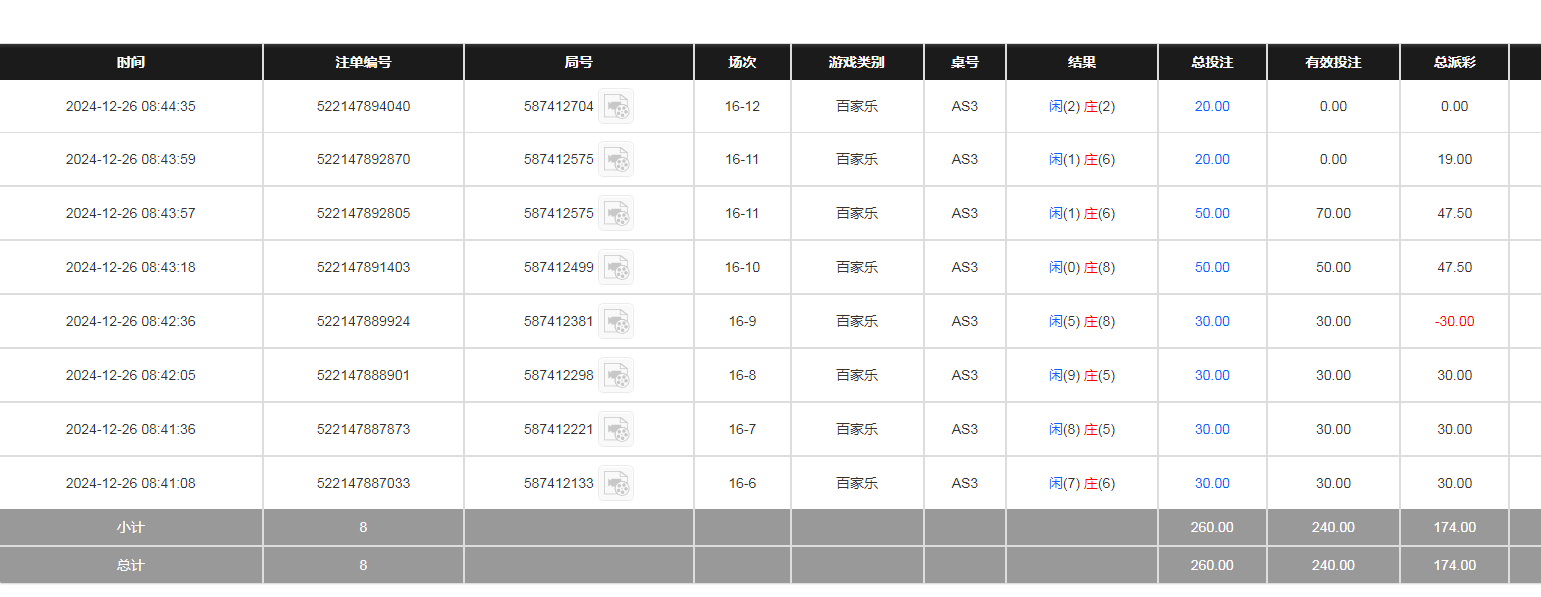Click the result 闲(9) 庄(5) in session 16-8
Image resolution: width=1541 pixels, height=597 pixels.
(x=1081, y=376)
